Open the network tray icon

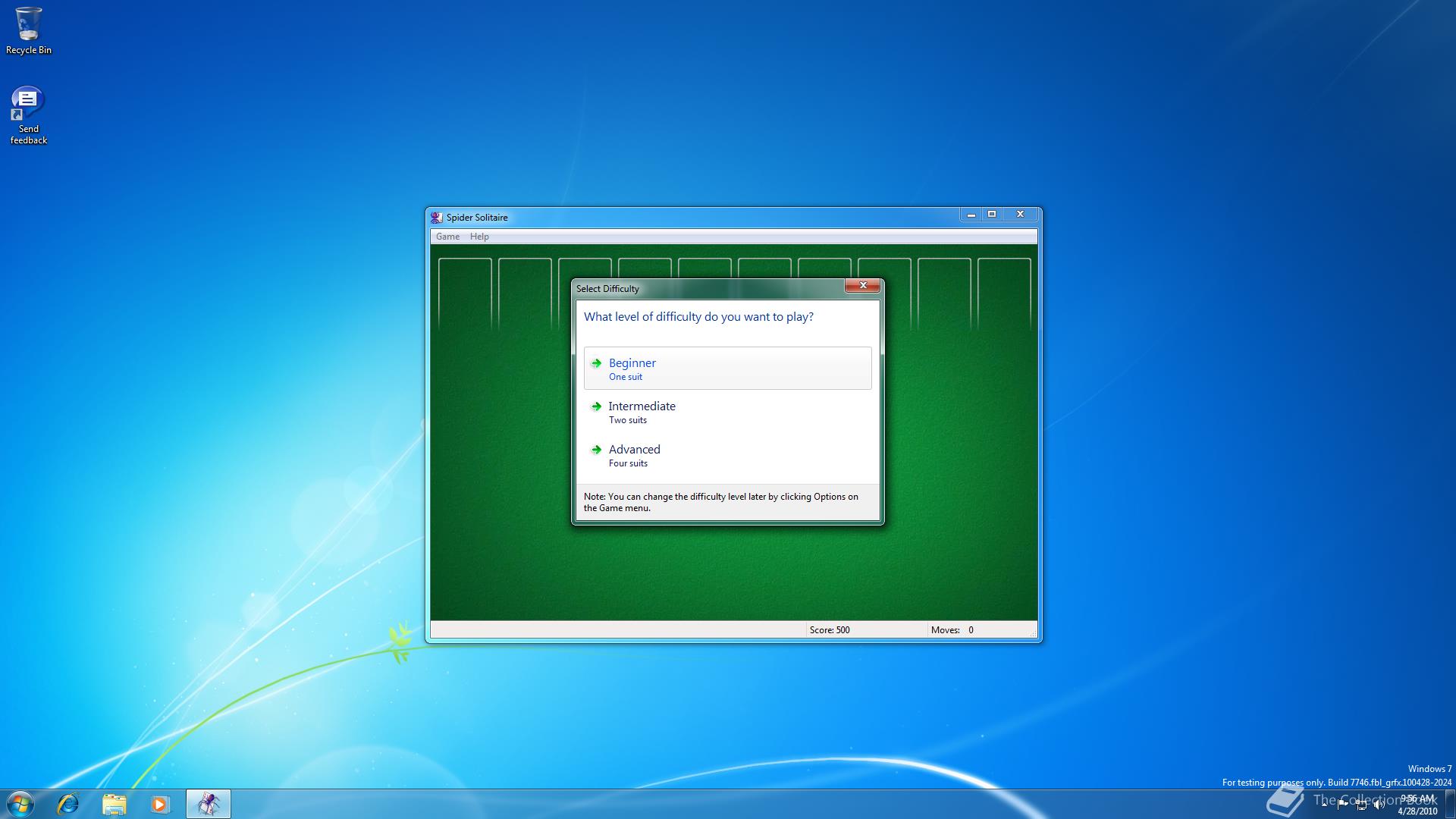point(1361,805)
